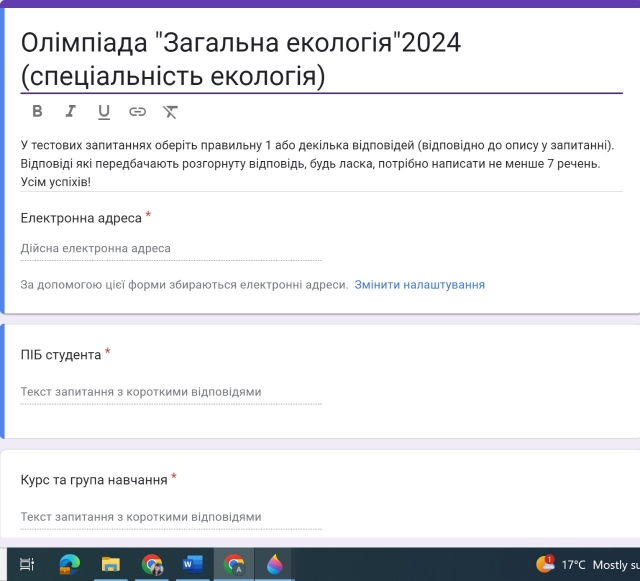
Task: Toggle italic formatting in the form header
Action: pyautogui.click(x=71, y=111)
